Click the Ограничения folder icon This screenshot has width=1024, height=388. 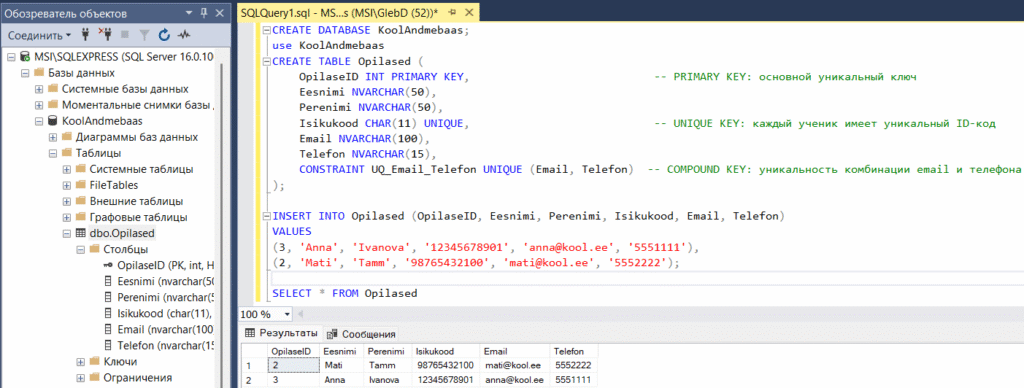point(95,377)
